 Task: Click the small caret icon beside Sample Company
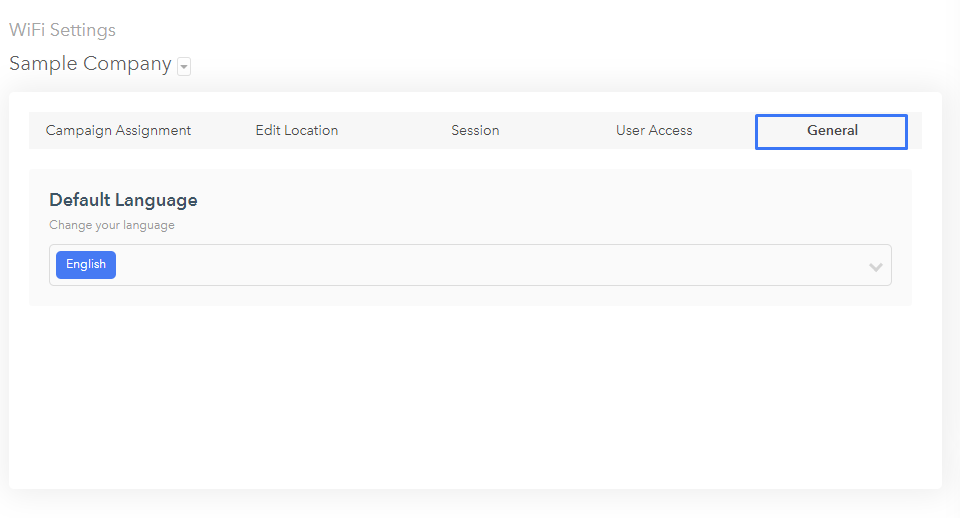coord(184,66)
